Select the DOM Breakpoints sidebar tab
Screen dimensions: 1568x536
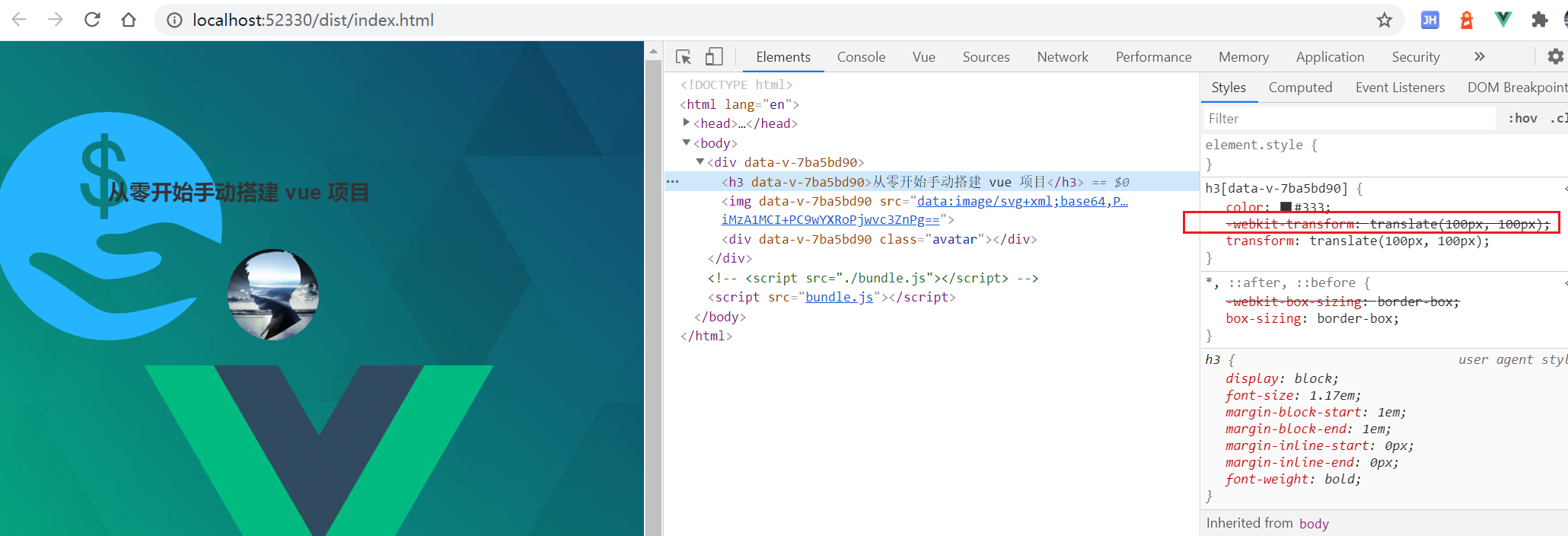(1517, 88)
